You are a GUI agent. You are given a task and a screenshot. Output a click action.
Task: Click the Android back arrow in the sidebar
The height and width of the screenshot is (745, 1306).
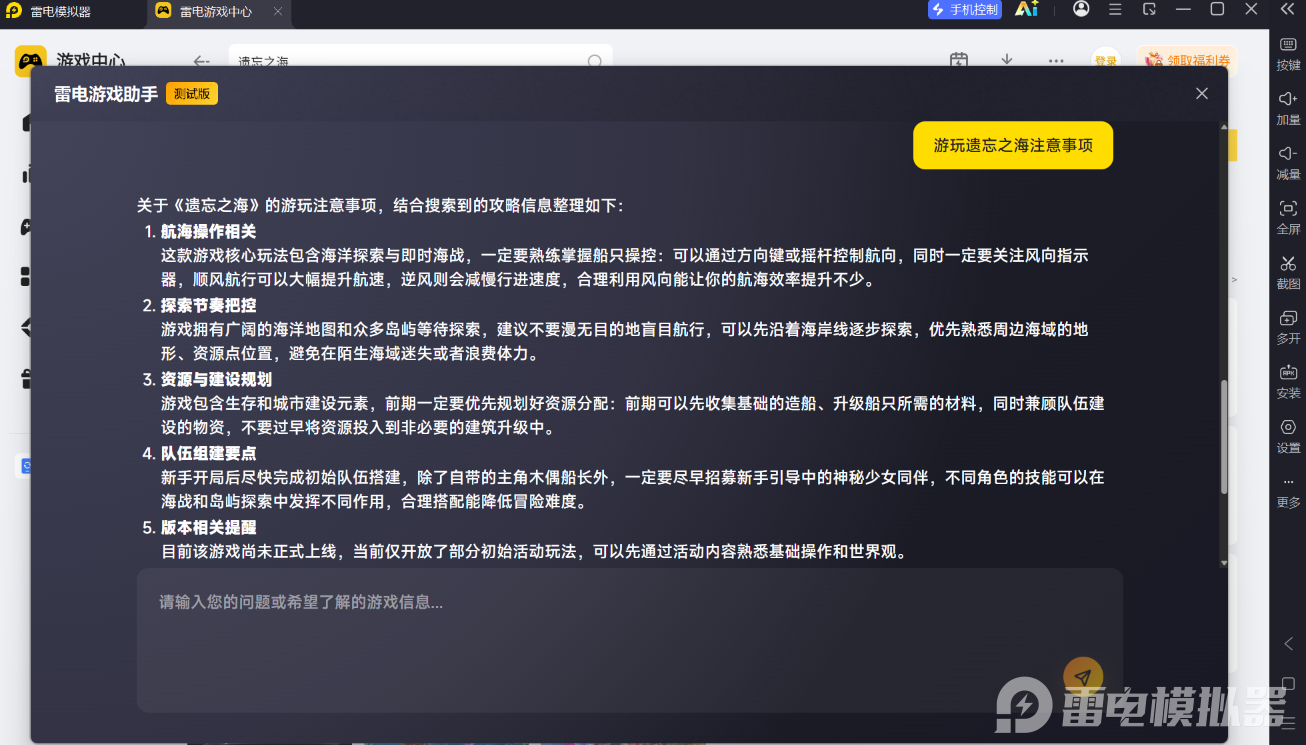(1288, 644)
